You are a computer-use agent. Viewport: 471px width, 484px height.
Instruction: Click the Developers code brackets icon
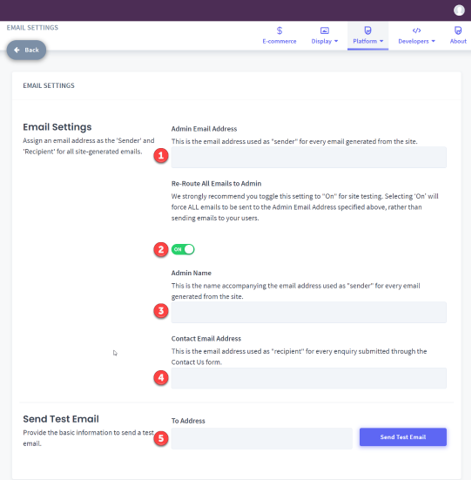[x=417, y=31]
